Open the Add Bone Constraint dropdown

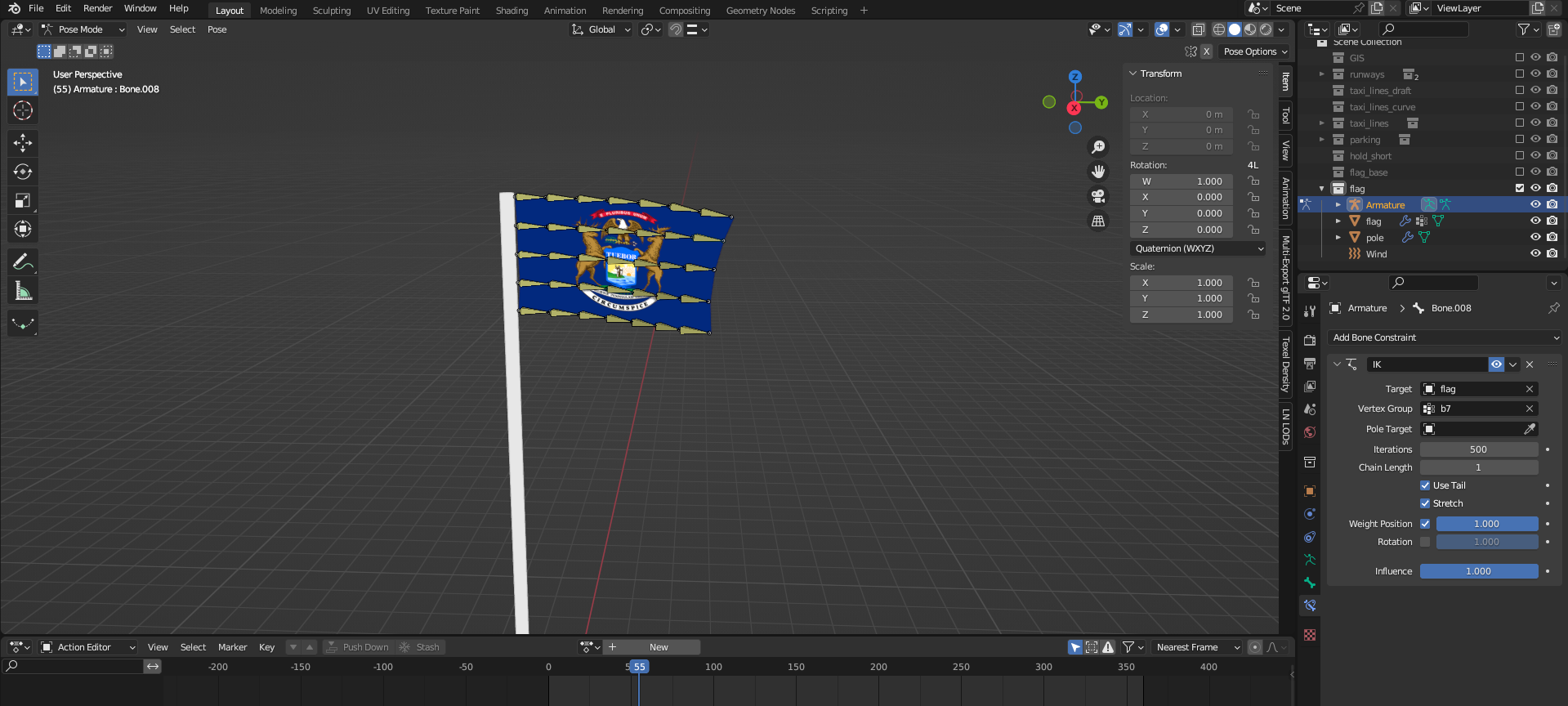click(x=1445, y=337)
